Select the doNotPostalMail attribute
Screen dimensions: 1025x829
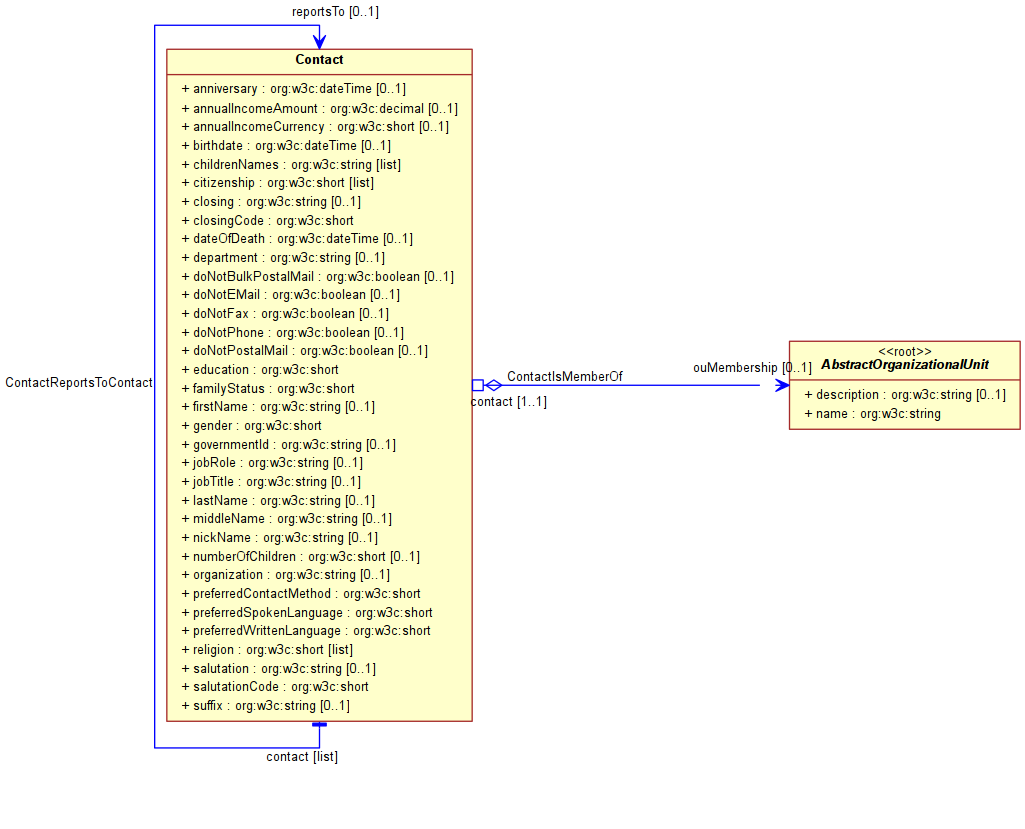click(x=305, y=351)
